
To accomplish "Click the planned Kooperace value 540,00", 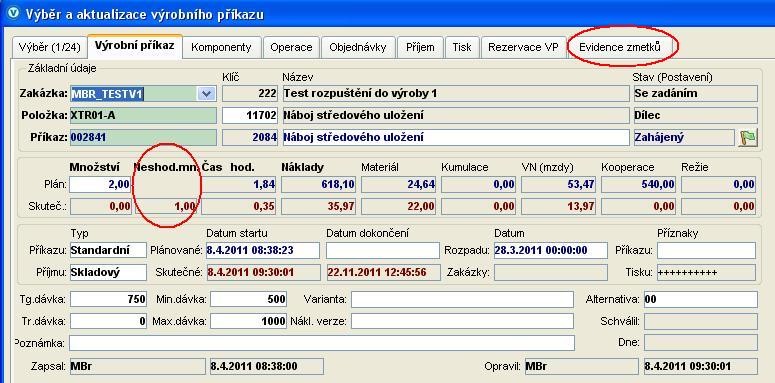I will point(639,185).
